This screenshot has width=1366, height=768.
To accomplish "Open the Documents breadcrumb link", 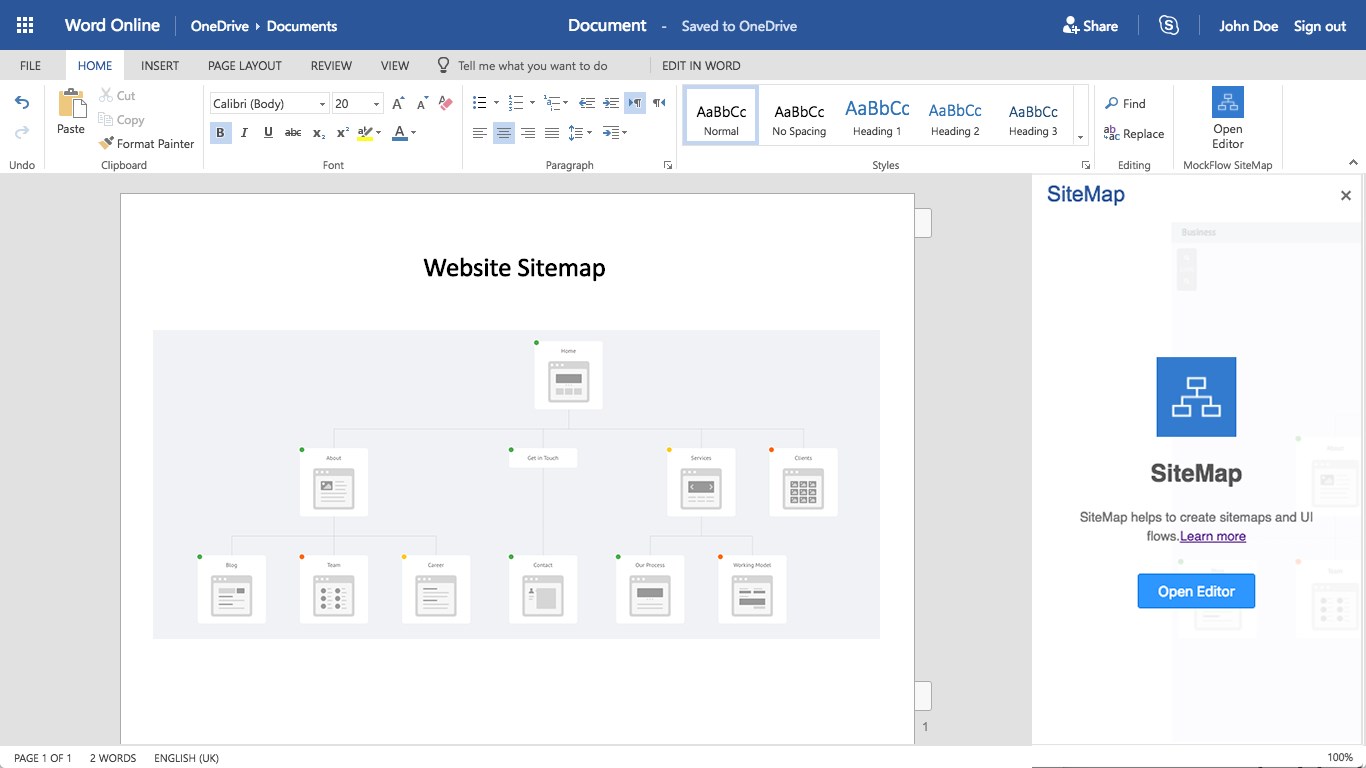I will point(302,26).
